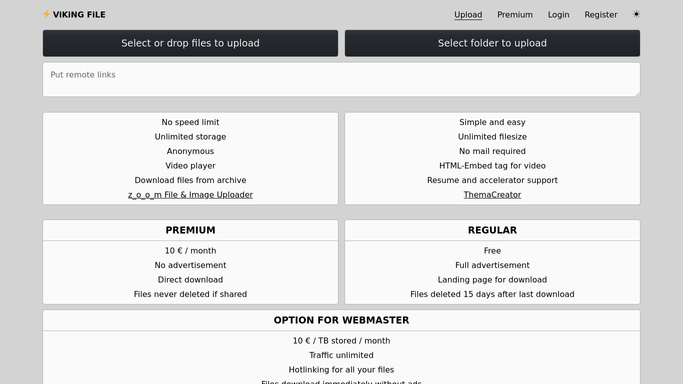Click Select or drop files to upload

(190, 43)
